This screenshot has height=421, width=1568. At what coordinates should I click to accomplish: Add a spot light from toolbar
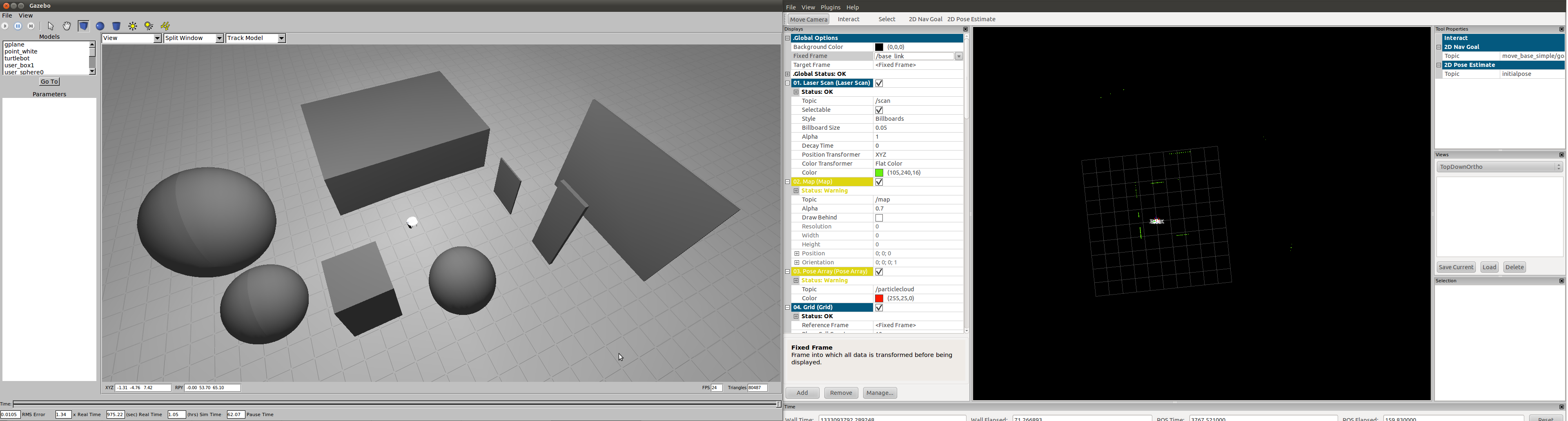point(149,26)
